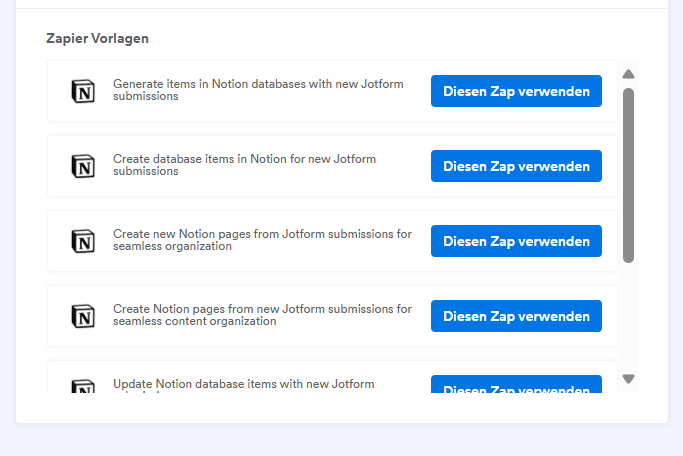Click the template list scrollbar thumb

coord(628,175)
